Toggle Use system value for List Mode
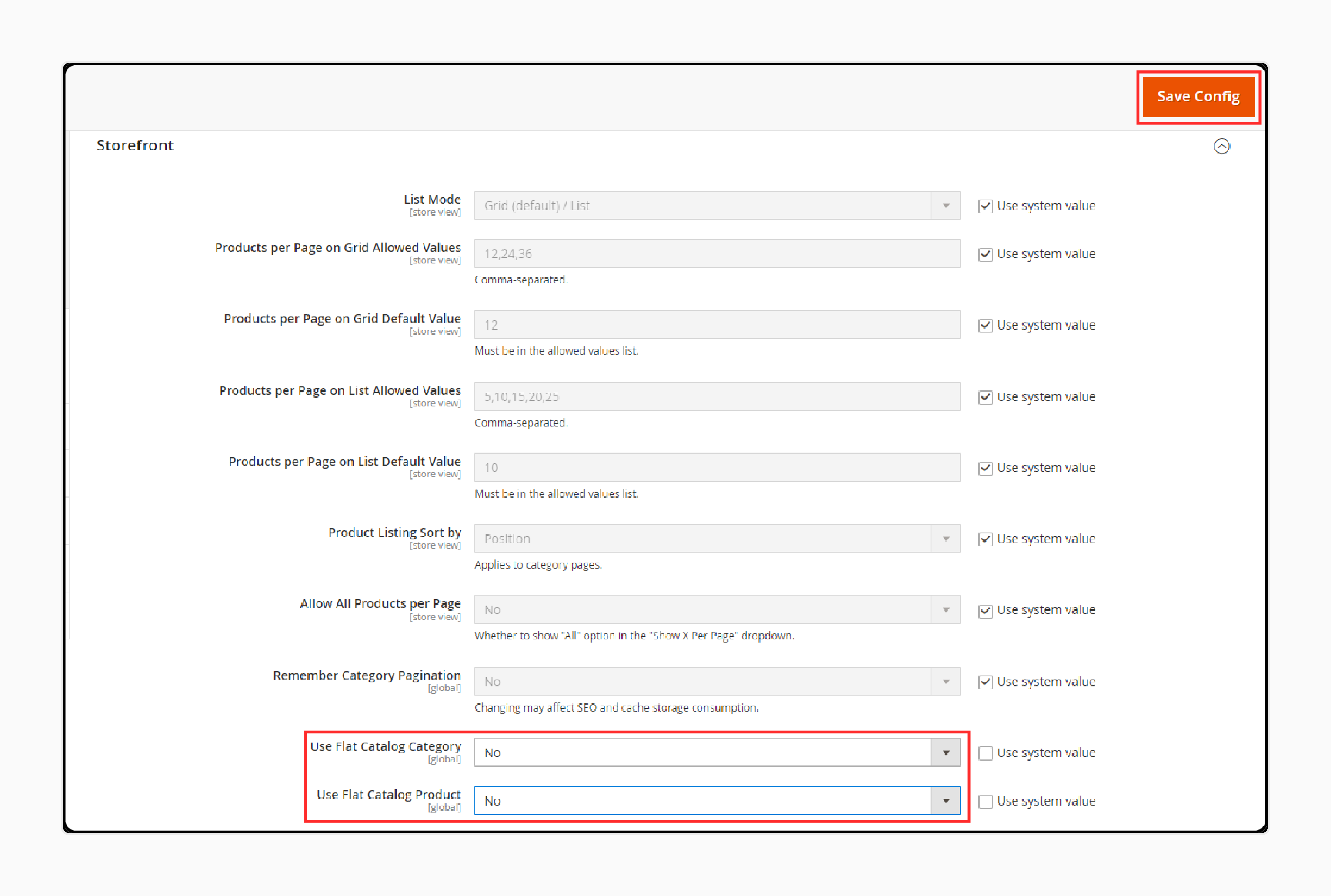 click(x=985, y=206)
